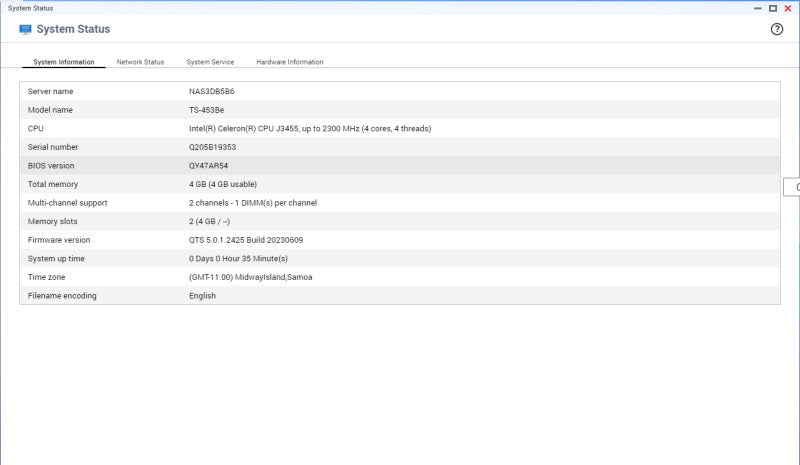This screenshot has height=465, width=800.
Task: Select firmware version QTS 5.0.1.2425 text
Action: point(246,240)
